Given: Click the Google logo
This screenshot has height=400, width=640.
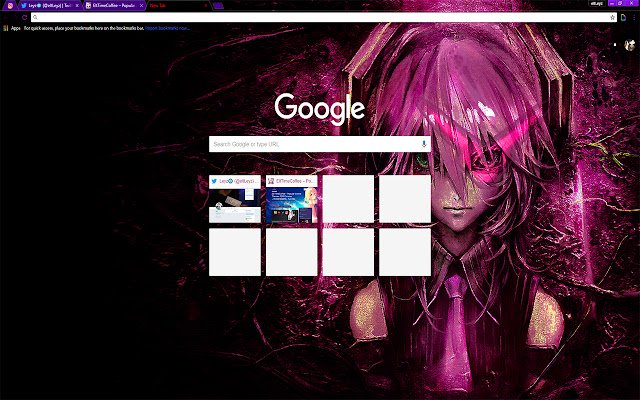Looking at the screenshot, I should click(320, 109).
